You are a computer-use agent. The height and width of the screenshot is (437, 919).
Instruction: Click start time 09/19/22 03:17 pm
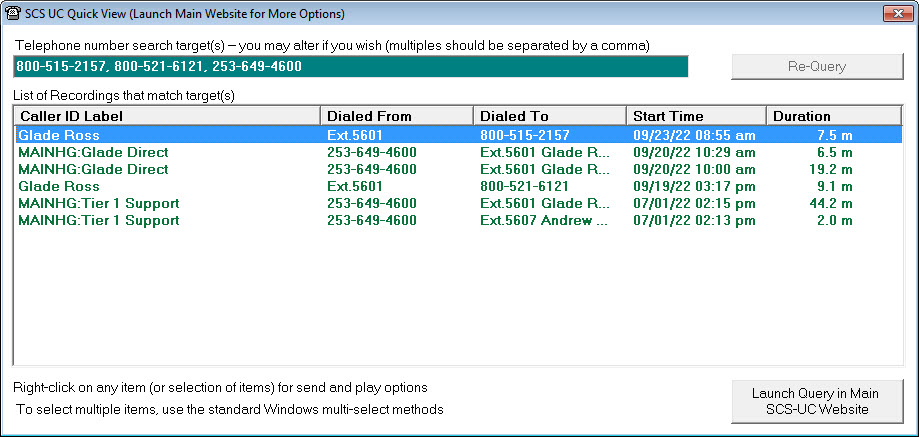[x=695, y=186]
